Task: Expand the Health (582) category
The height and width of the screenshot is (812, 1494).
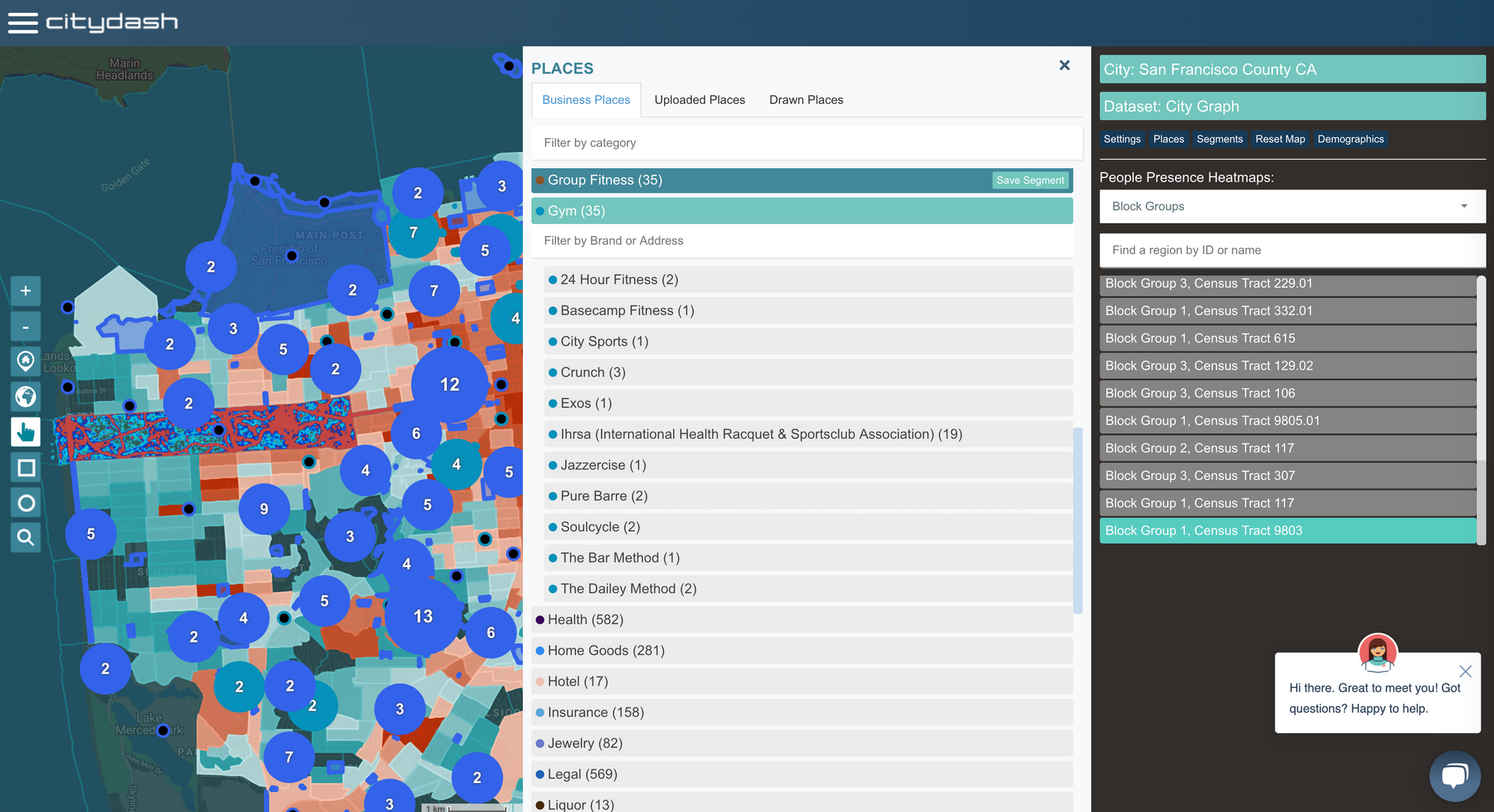Action: click(x=586, y=620)
